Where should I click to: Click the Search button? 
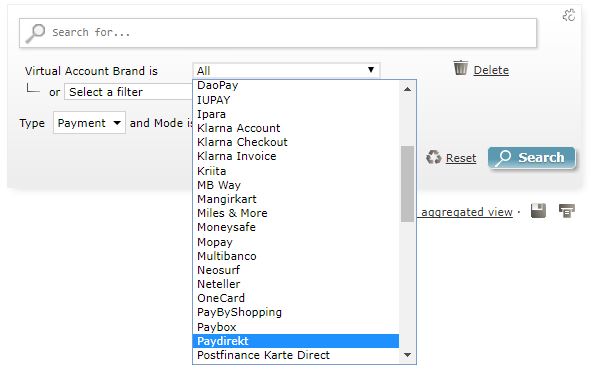click(532, 157)
